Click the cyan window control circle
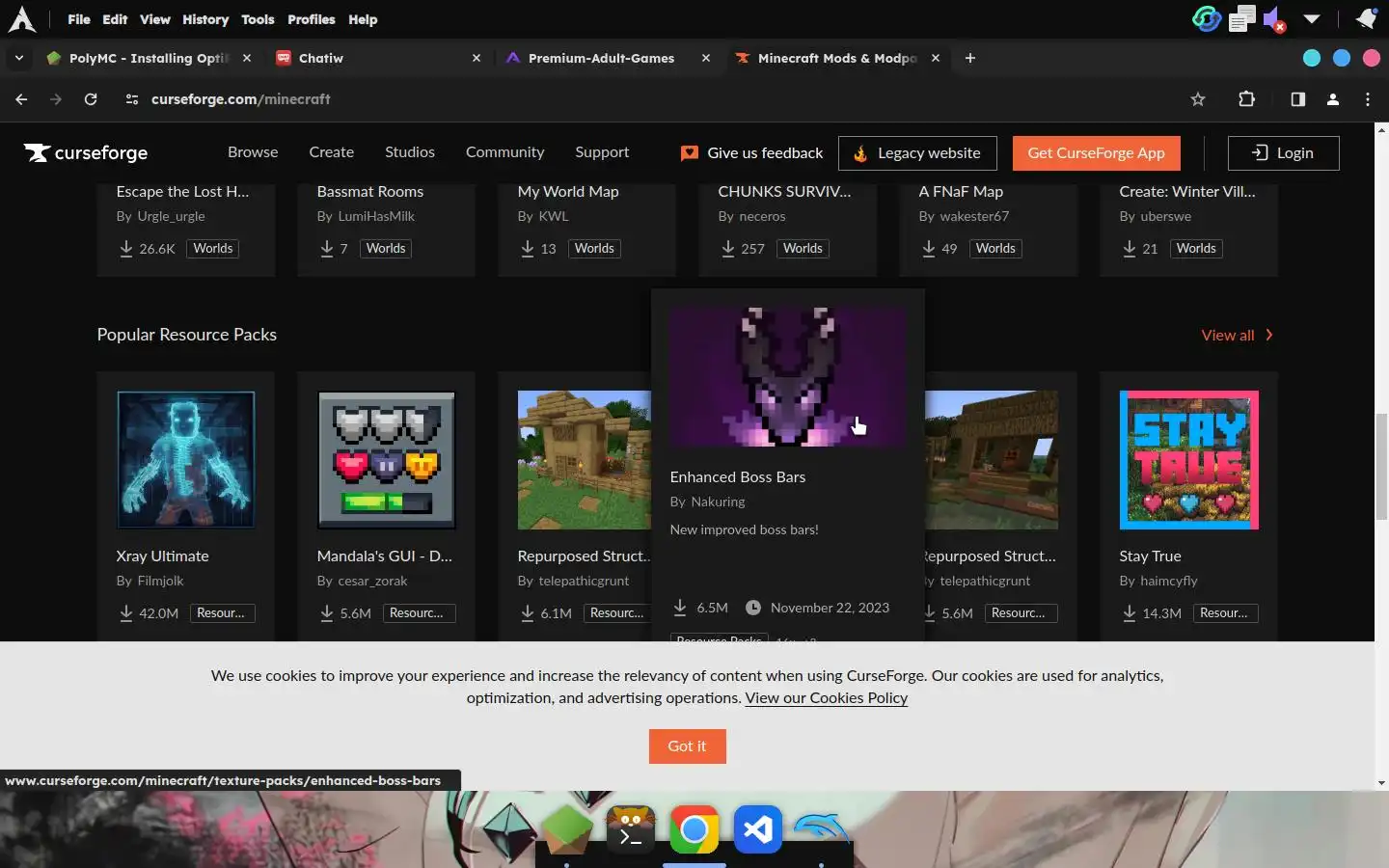 (x=1312, y=58)
